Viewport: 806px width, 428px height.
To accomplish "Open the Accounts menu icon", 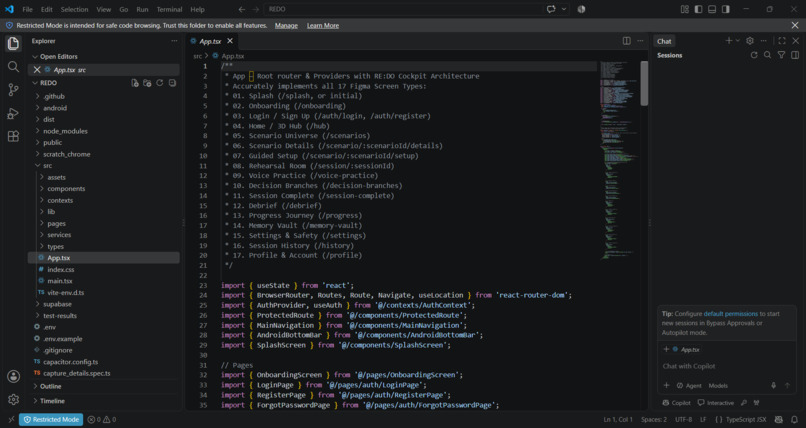I will [13, 376].
